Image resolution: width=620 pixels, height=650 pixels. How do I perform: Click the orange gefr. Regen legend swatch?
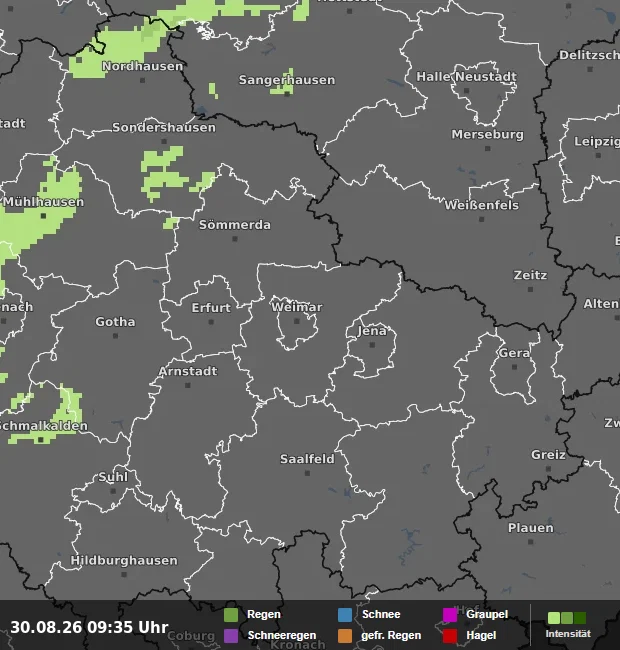(345, 635)
